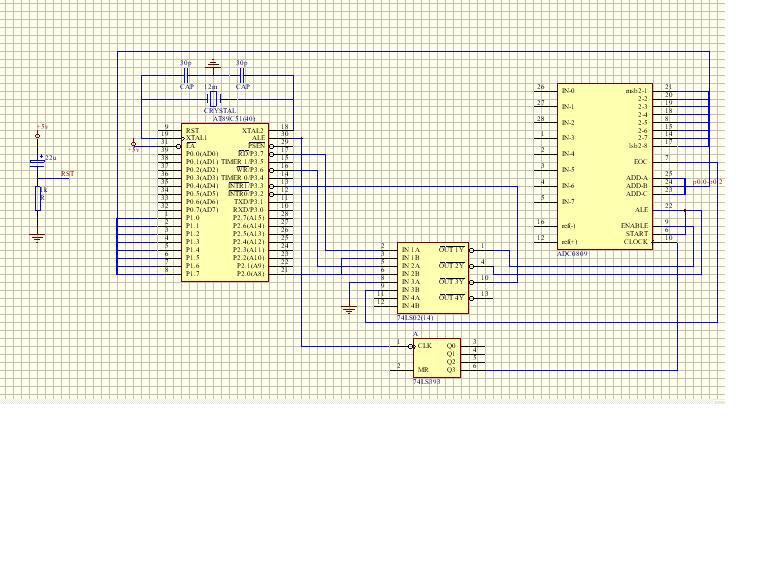Click the XTAL2 pin name
Image resolution: width=774 pixels, height=581 pixels.
pos(253,130)
